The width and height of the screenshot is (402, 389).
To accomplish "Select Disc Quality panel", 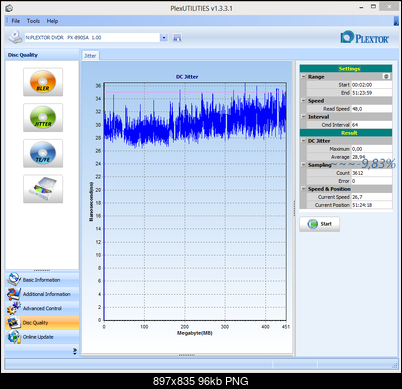I will [x=42, y=323].
